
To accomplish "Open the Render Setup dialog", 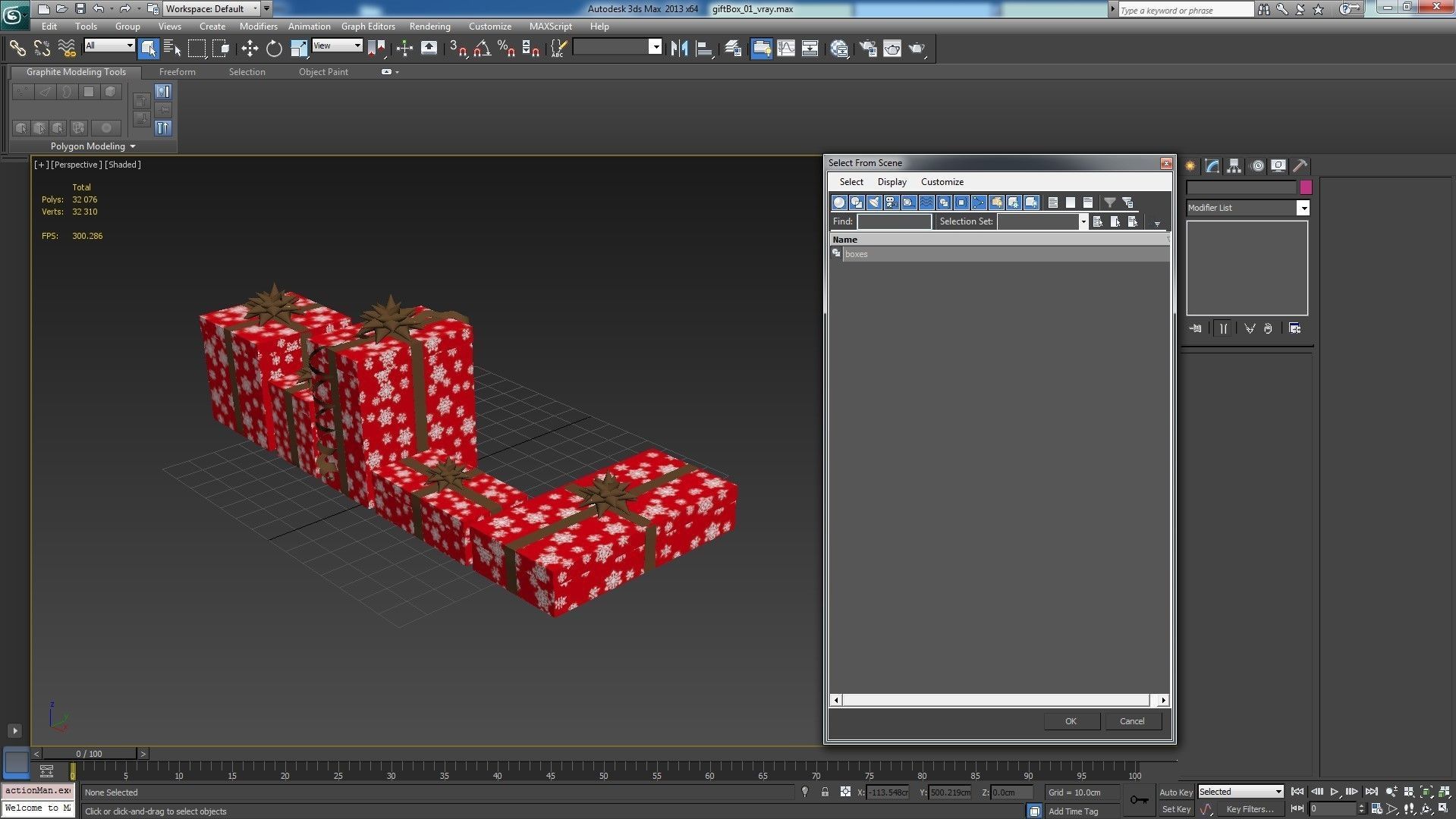I will [868, 49].
